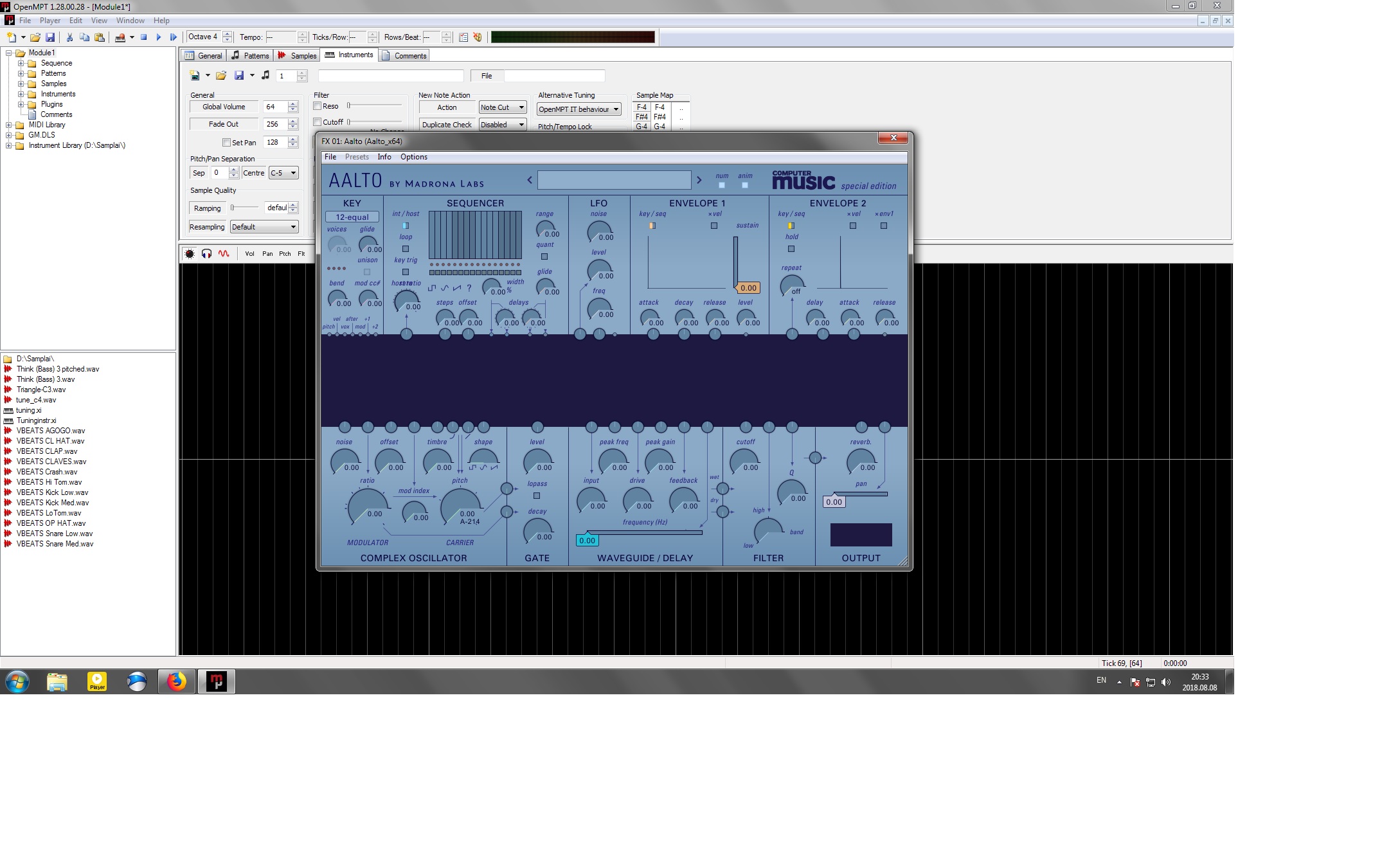Click the load instrument folder icon

221,76
